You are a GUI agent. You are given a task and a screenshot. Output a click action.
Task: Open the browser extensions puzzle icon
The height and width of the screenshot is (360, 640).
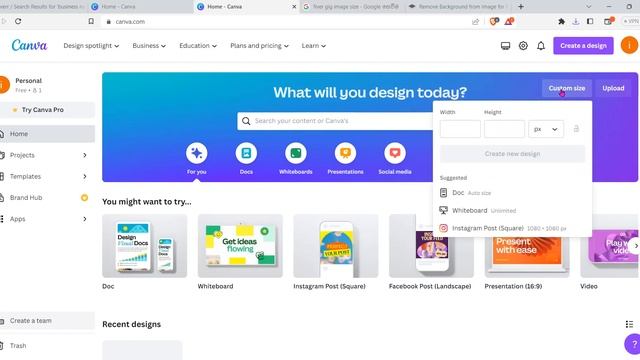562,21
